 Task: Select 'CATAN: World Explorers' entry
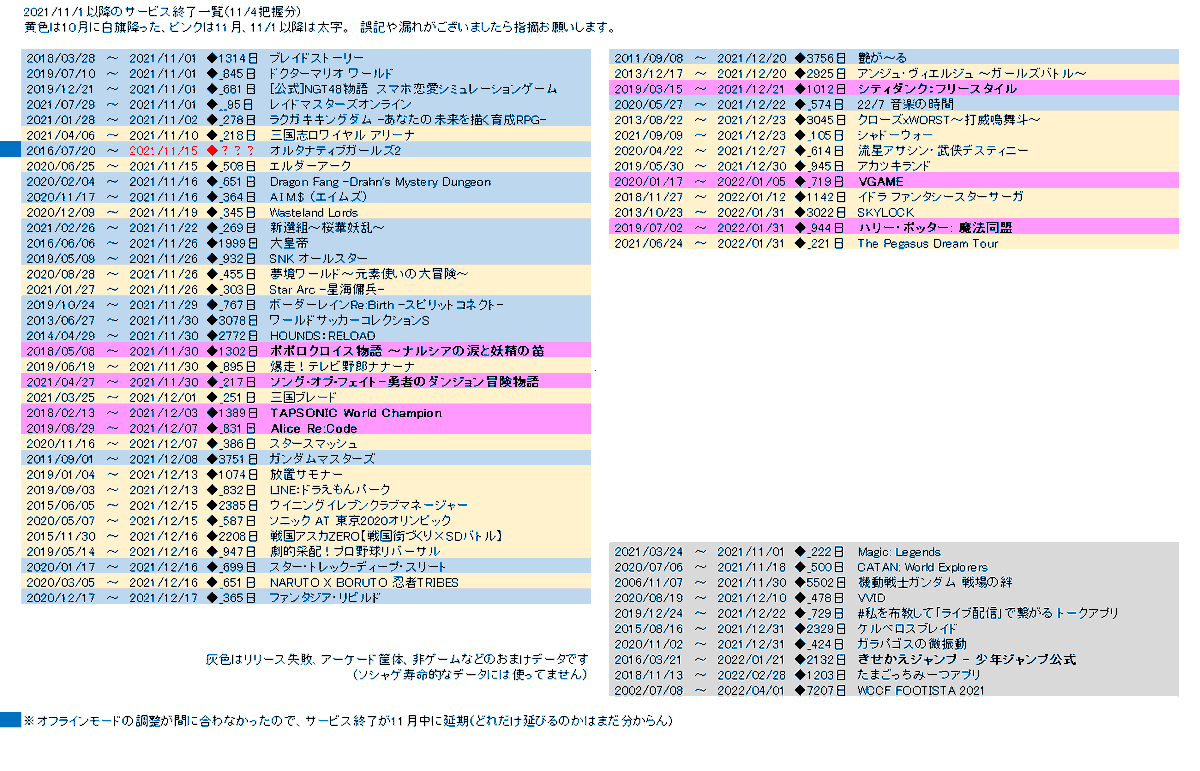tap(922, 567)
